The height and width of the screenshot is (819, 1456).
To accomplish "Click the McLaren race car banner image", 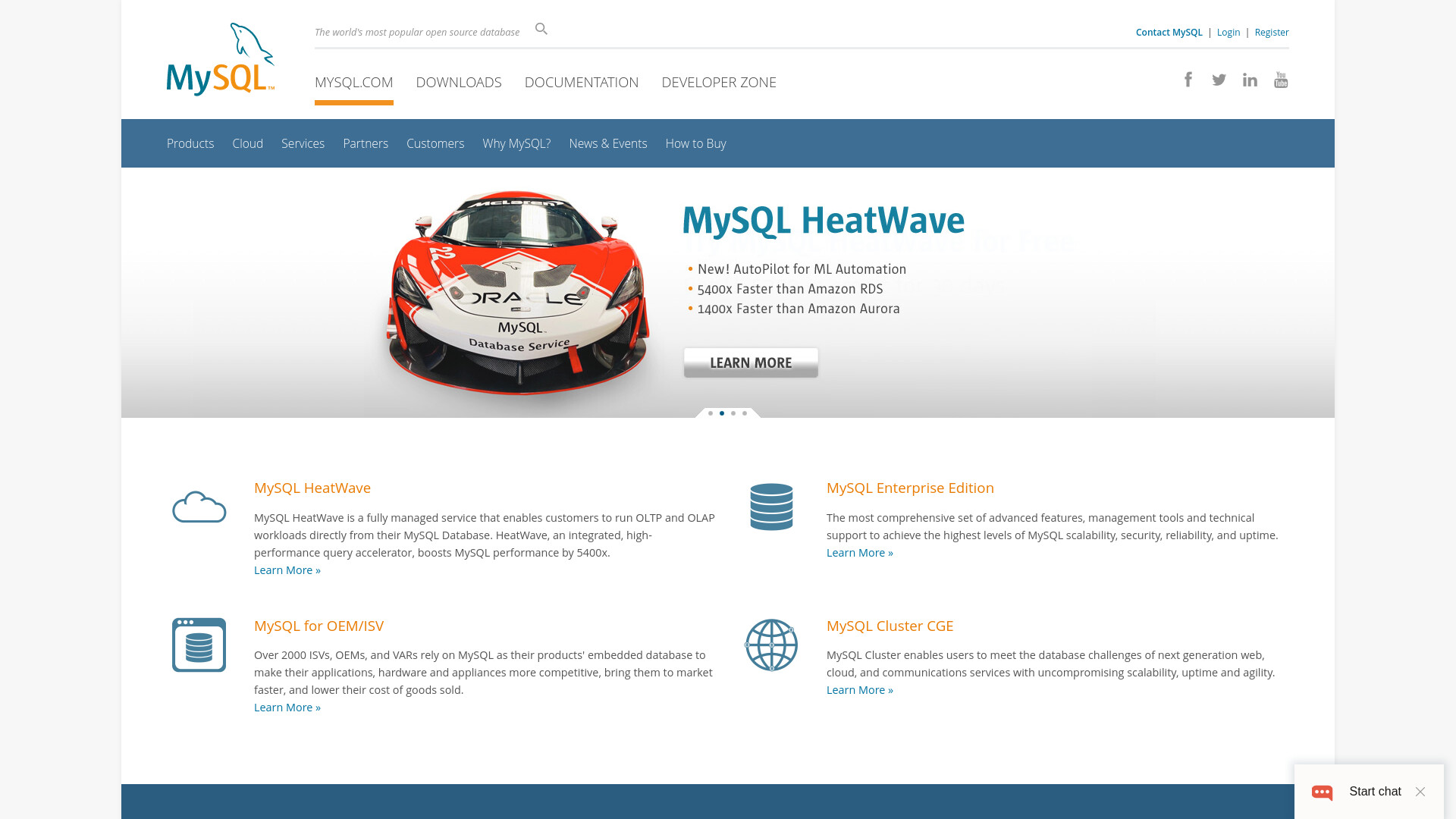I will (518, 293).
